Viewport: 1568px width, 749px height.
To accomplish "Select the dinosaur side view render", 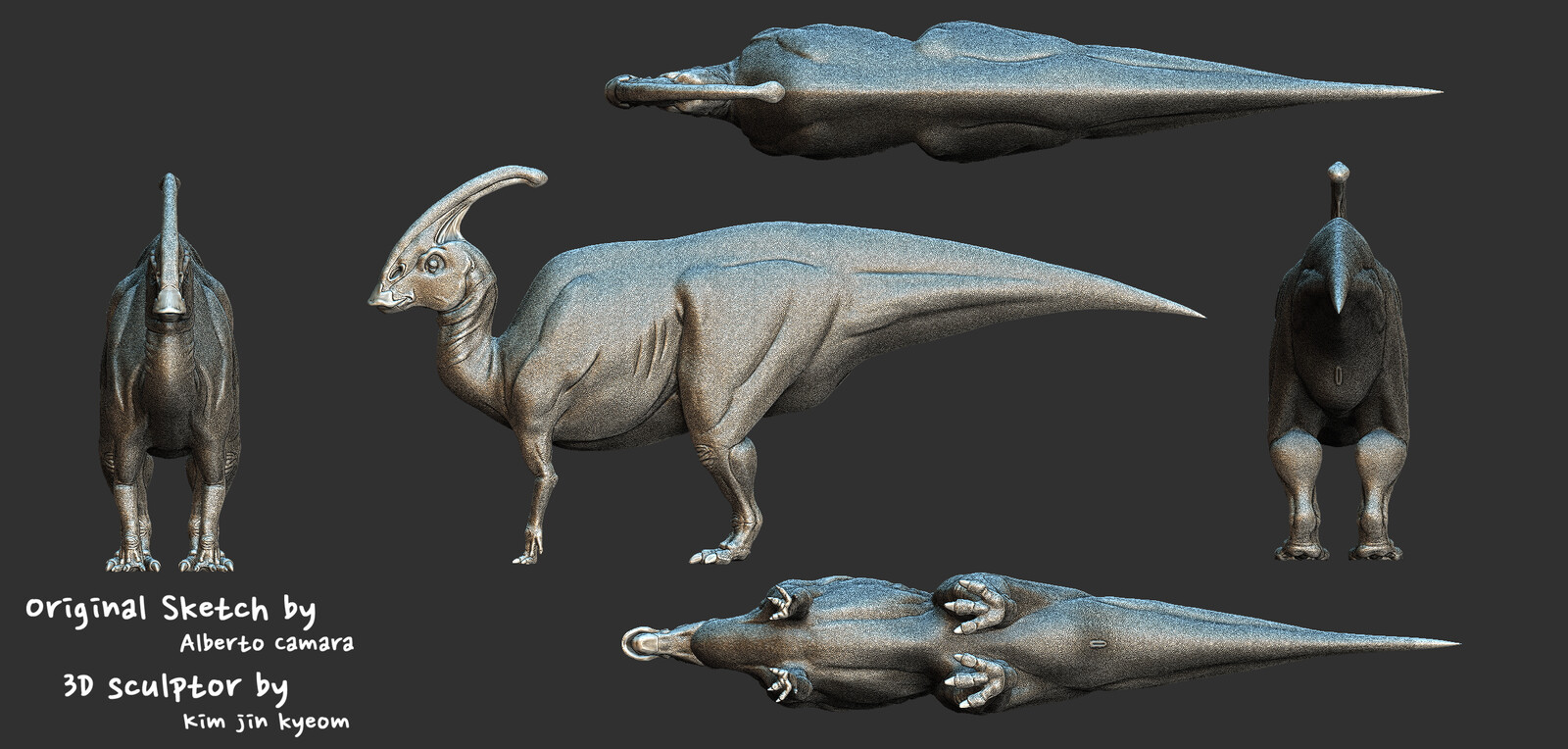I will click(786, 365).
